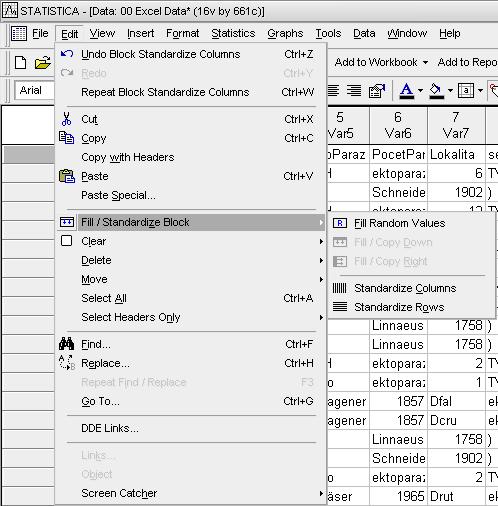
Task: Click the cell containing 1965
Action: tap(398, 496)
